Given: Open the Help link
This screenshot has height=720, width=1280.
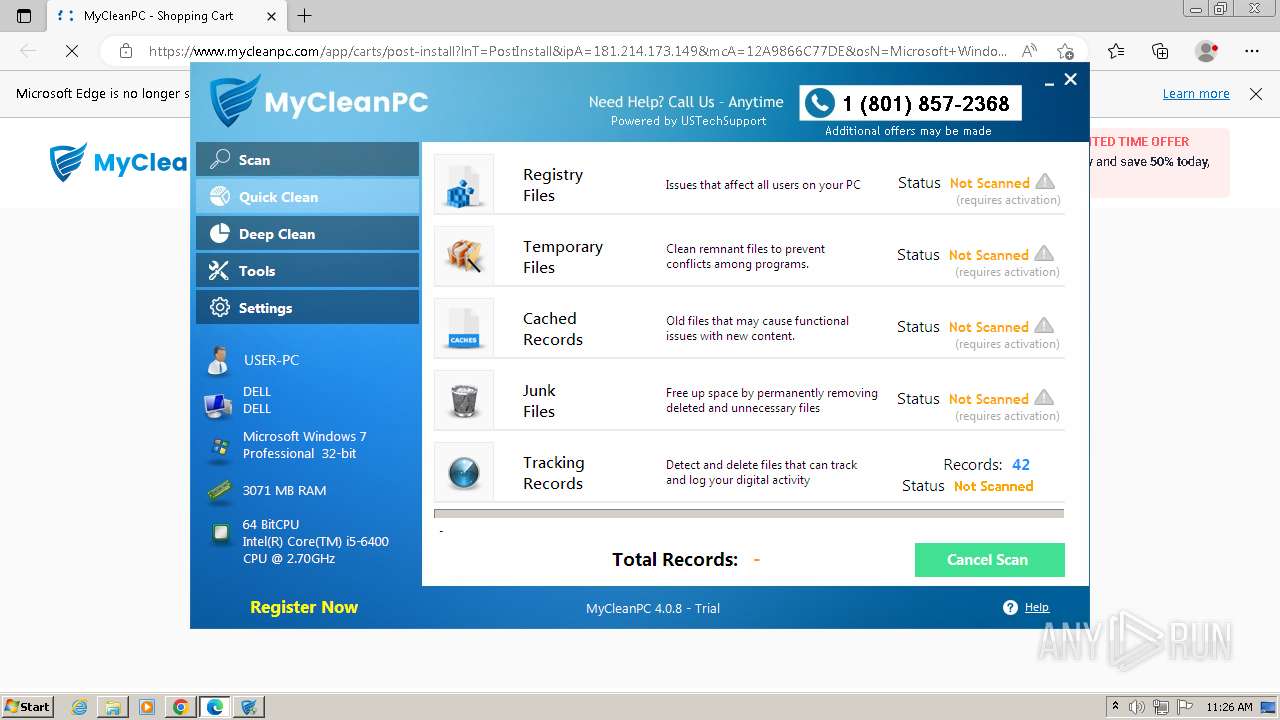Looking at the screenshot, I should 1037,607.
